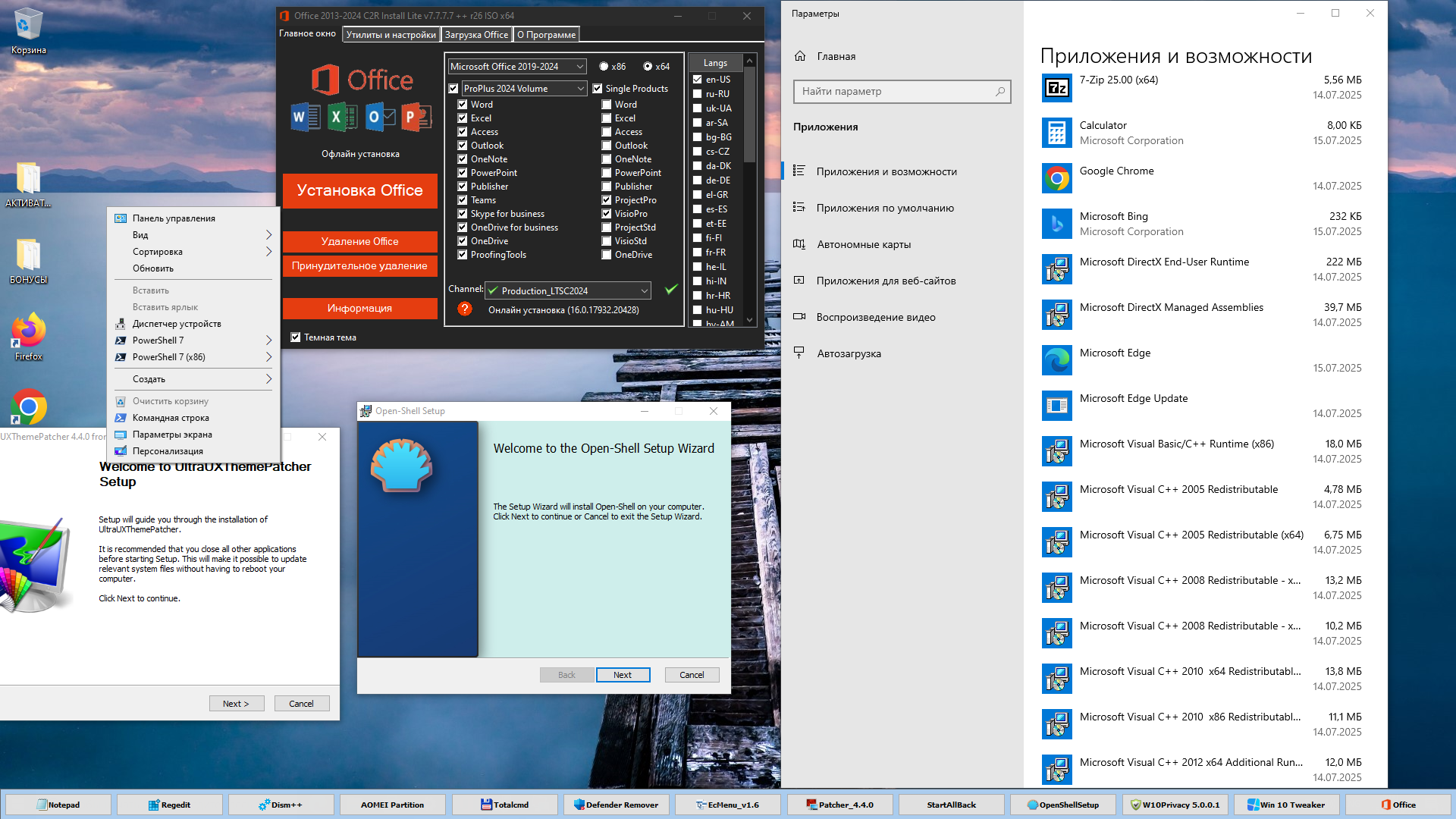This screenshot has width=1456, height=819.
Task: Launch Notepad from bottom launcher bar
Action: [58, 805]
